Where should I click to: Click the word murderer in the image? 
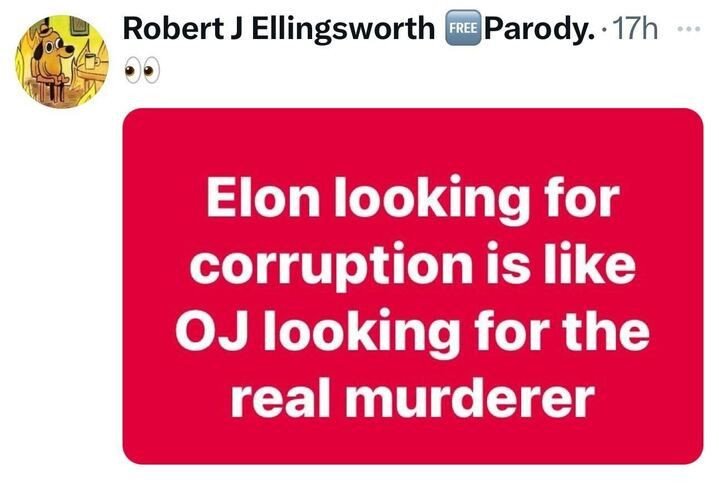tap(470, 398)
